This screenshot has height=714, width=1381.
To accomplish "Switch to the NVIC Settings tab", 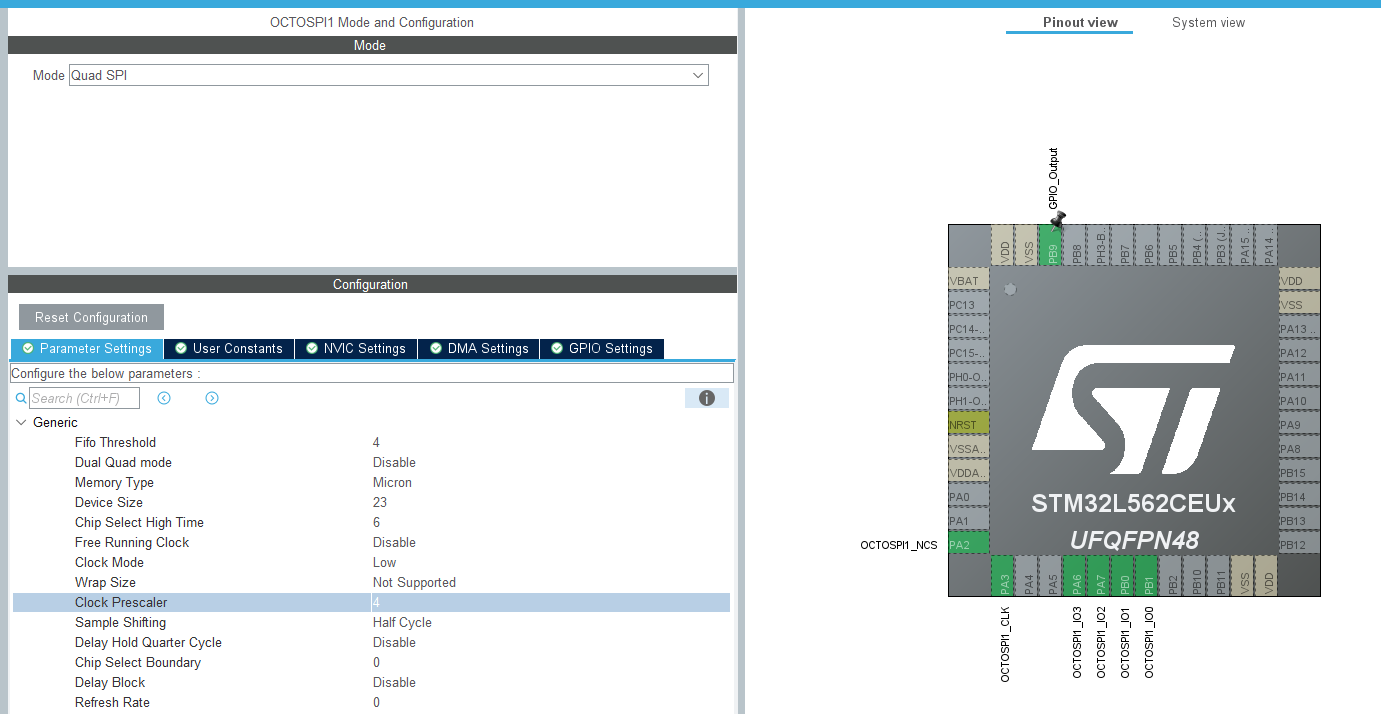I will coord(356,348).
